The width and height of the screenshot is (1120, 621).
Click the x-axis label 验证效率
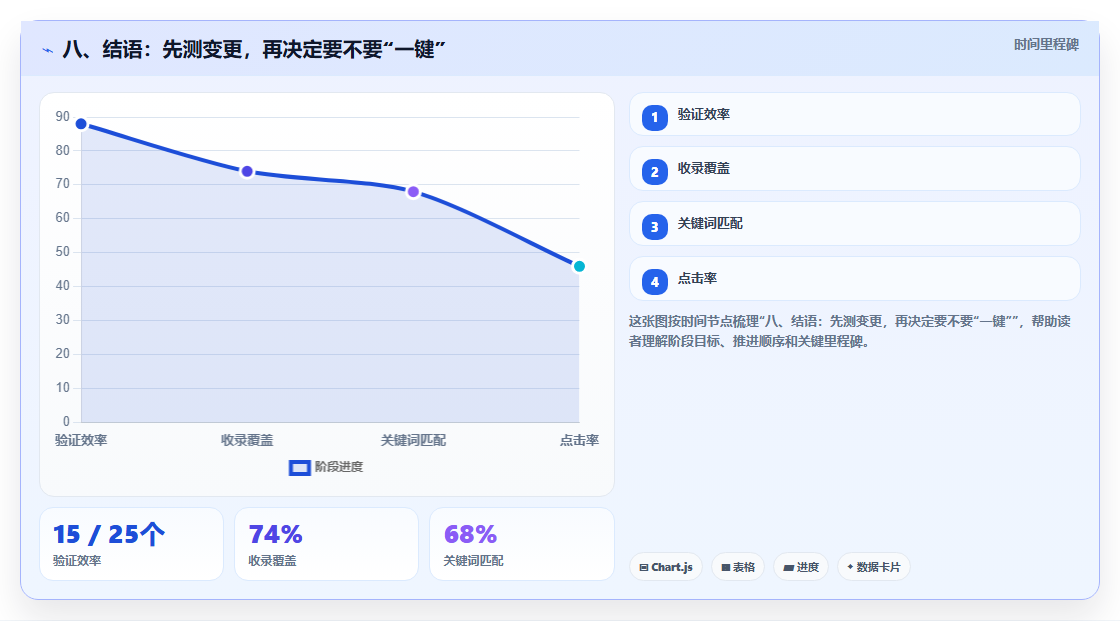coord(81,441)
